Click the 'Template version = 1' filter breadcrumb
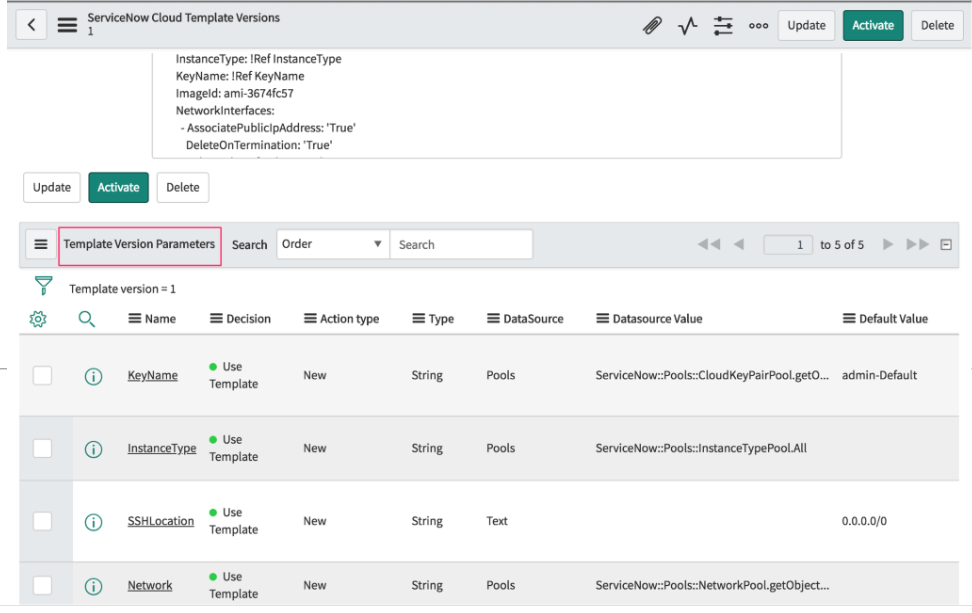Image resolution: width=972 pixels, height=613 pixels. [122, 289]
